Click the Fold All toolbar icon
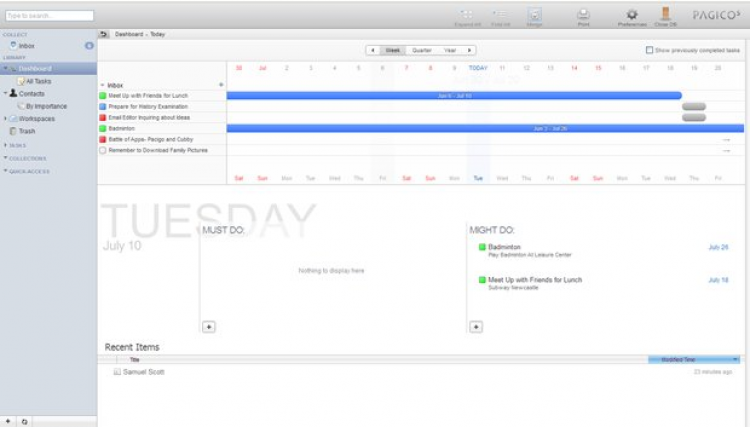 click(x=500, y=15)
